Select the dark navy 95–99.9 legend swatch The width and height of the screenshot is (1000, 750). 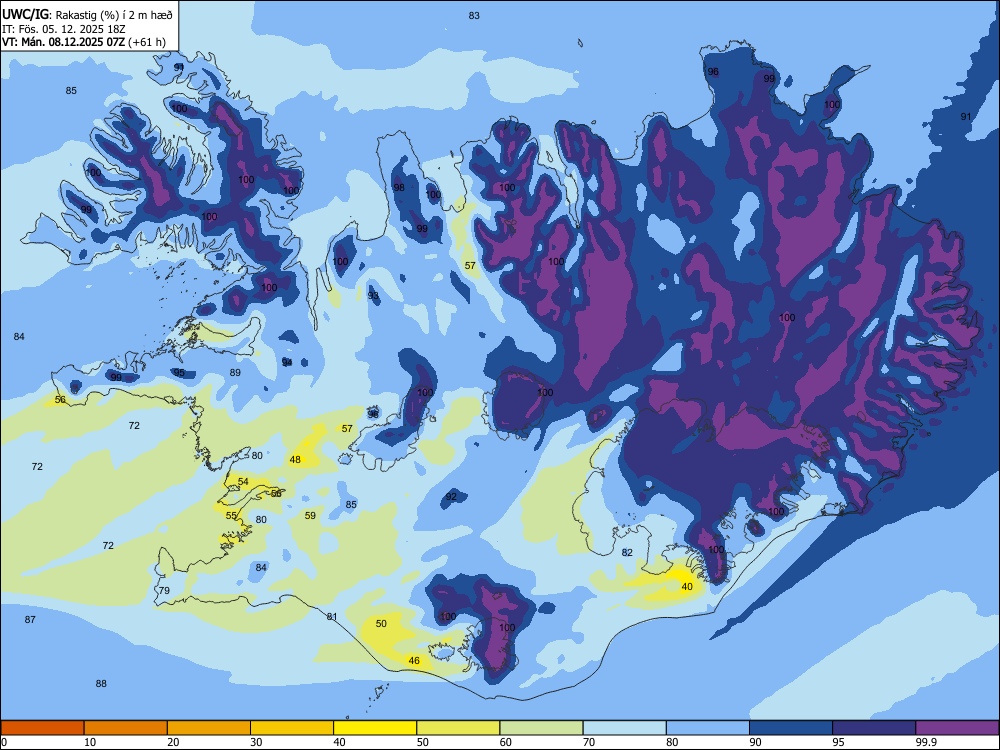(874, 728)
